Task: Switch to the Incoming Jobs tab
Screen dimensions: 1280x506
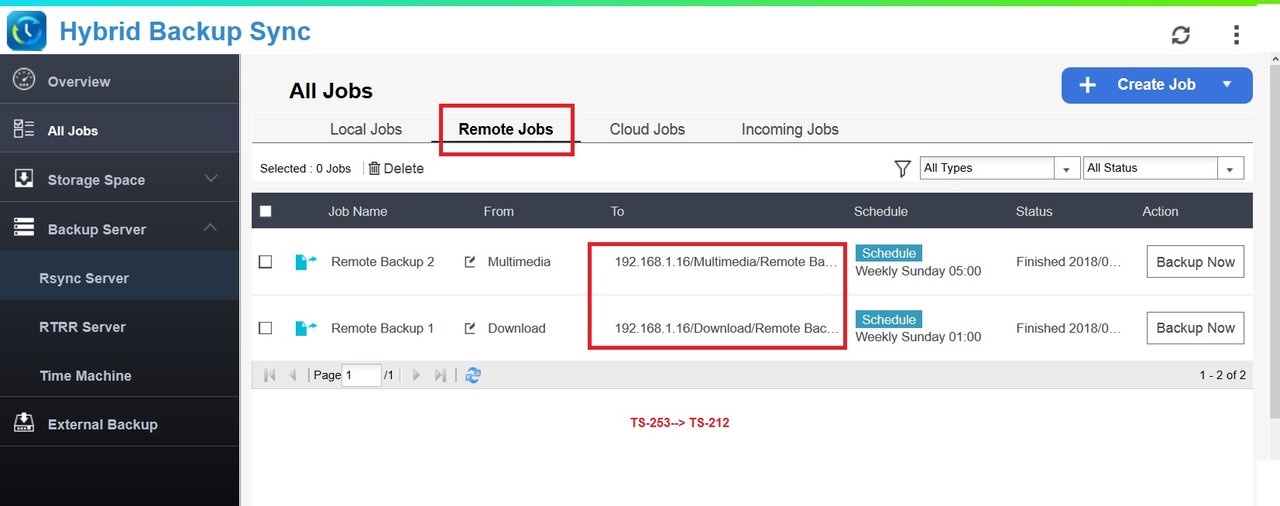Action: [x=790, y=129]
